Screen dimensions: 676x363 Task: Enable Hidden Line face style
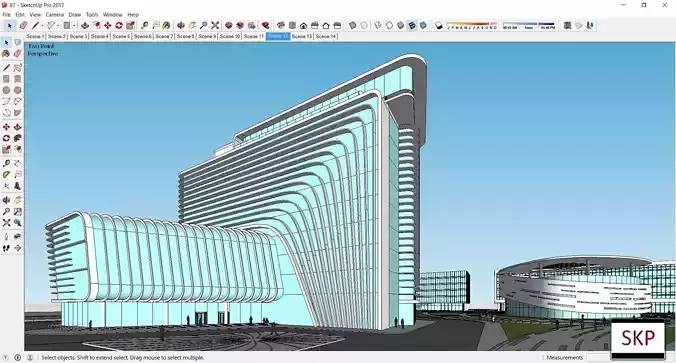click(389, 25)
